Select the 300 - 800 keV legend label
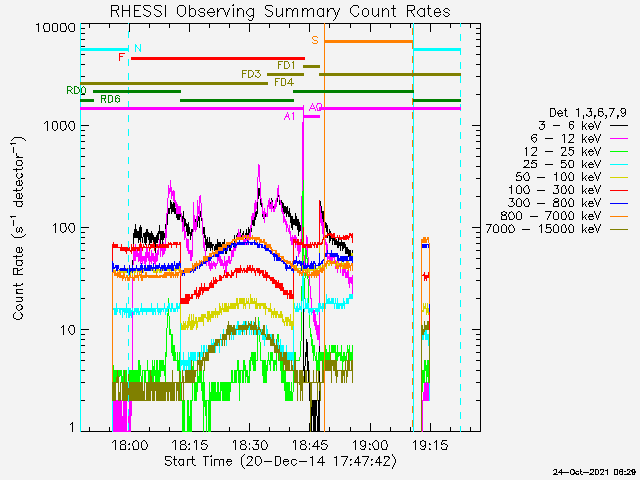The height and width of the screenshot is (480, 640). [x=555, y=203]
